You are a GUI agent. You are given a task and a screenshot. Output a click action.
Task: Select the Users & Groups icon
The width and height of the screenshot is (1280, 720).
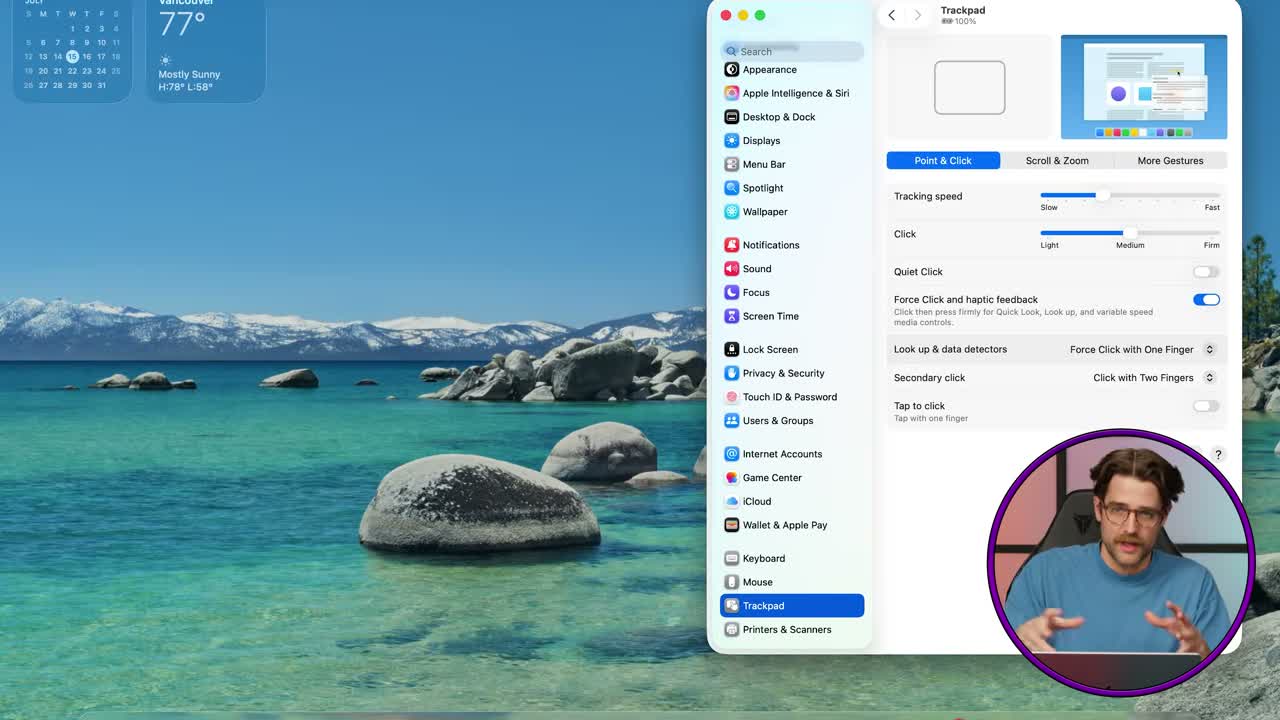point(732,421)
